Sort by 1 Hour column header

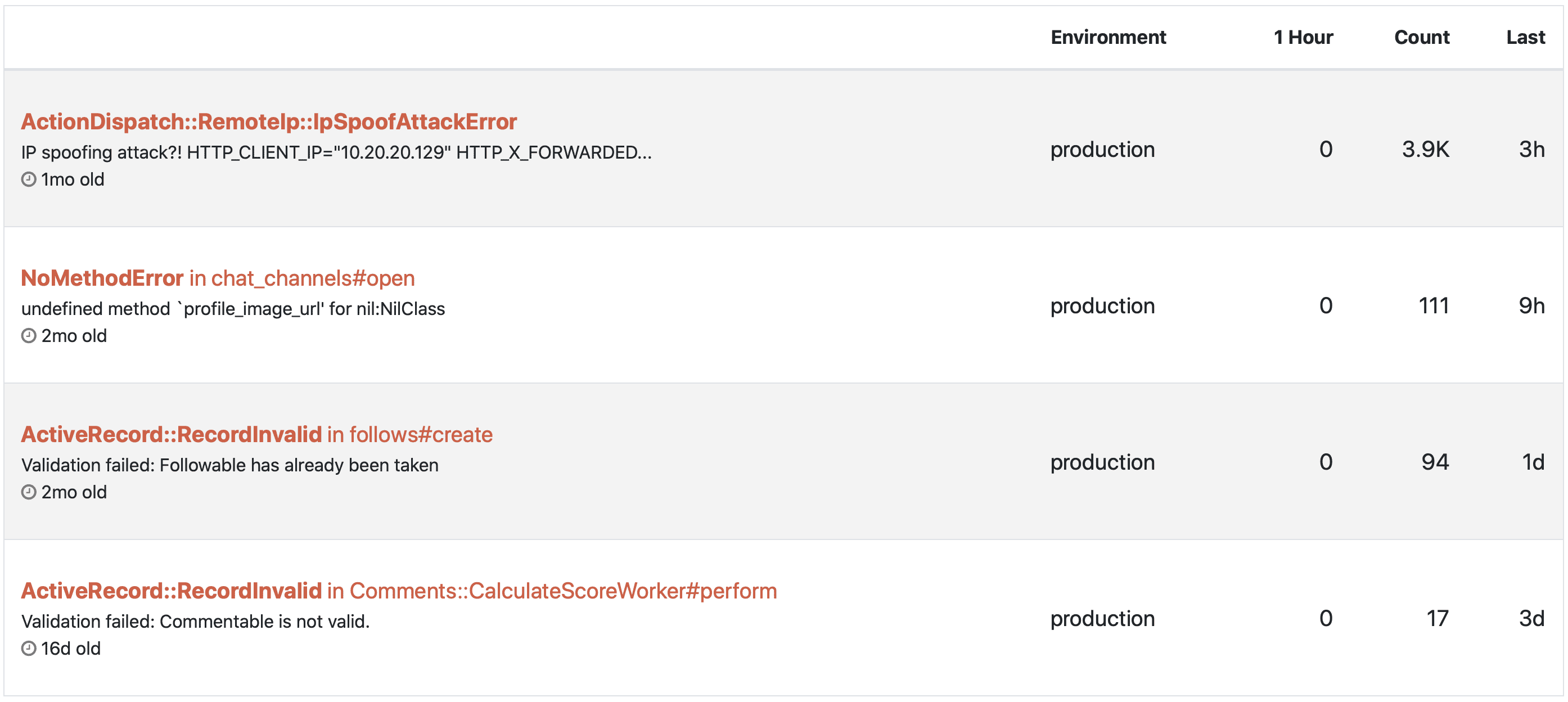click(1303, 37)
